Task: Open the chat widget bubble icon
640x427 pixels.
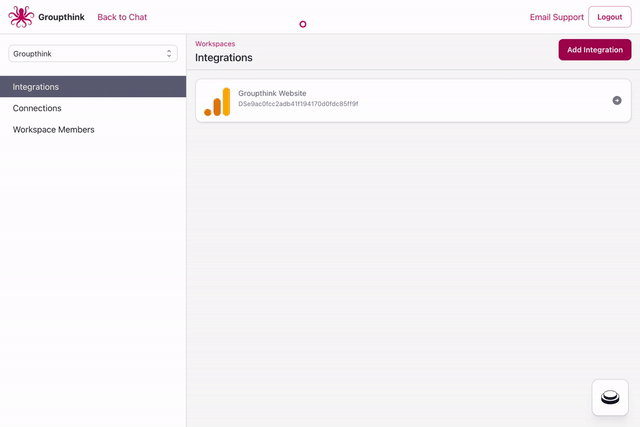Action: (610, 397)
